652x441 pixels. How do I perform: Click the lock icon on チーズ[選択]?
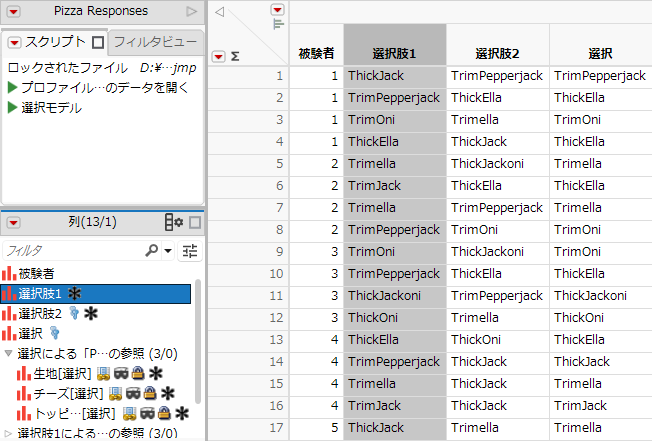[150, 393]
